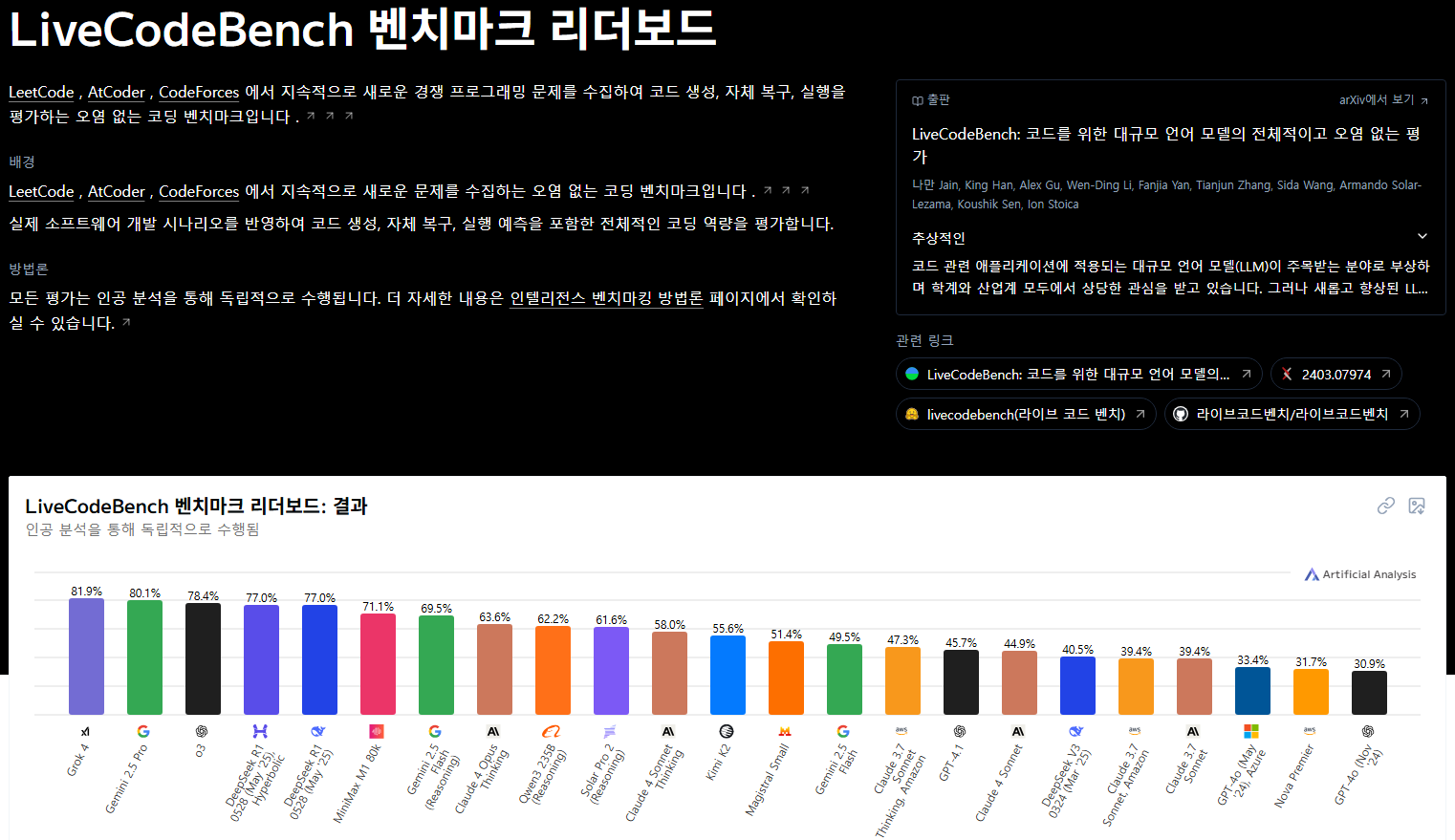
Task: Click the blue Kimi K2 bar at 55.6%
Action: click(x=727, y=676)
